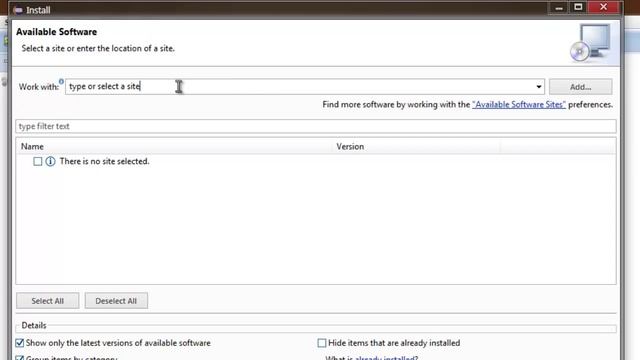Screen dimensions: 640x360
Task: Close the Install dialog
Action: coord(603,7)
